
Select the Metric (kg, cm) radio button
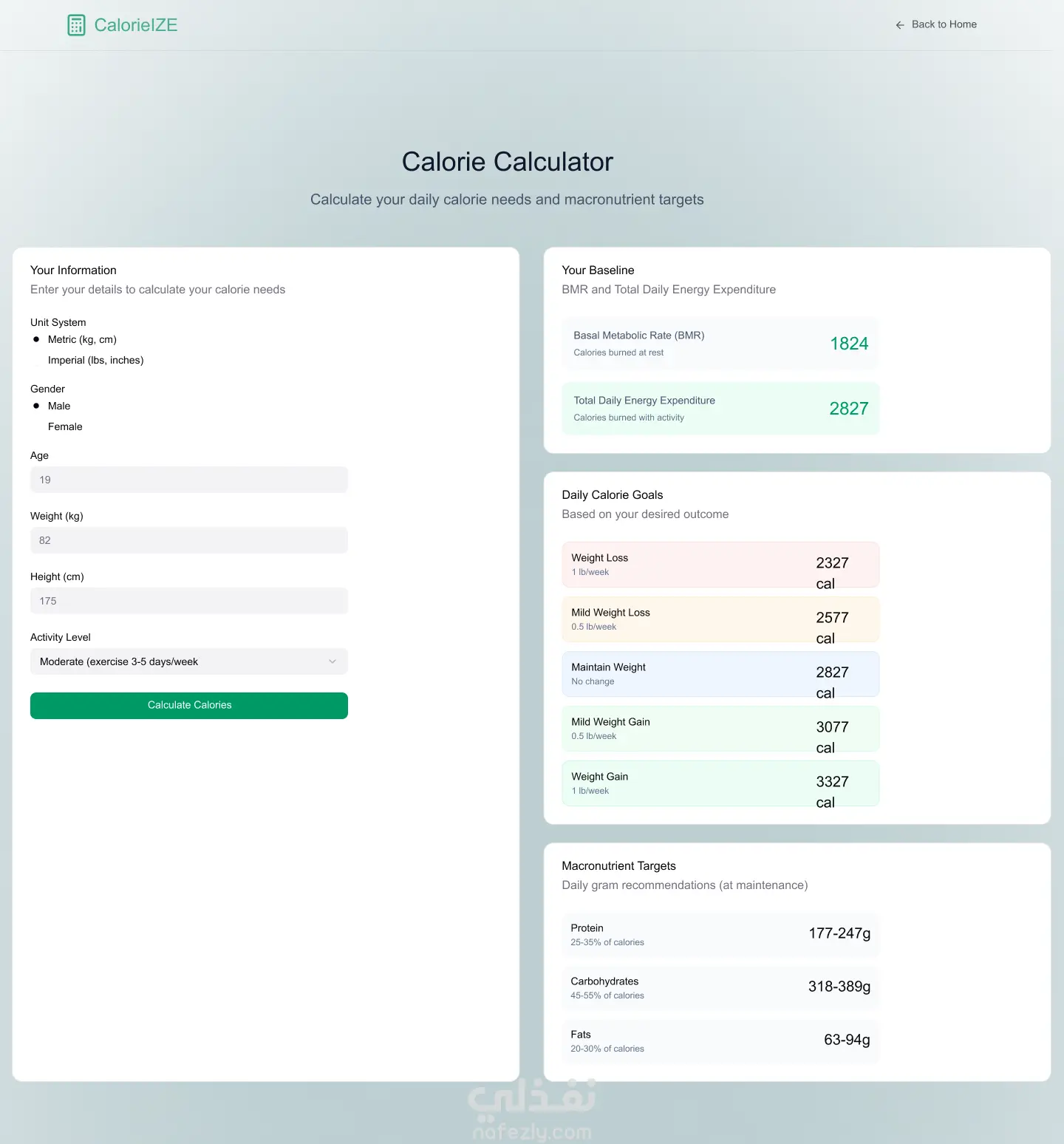36,339
